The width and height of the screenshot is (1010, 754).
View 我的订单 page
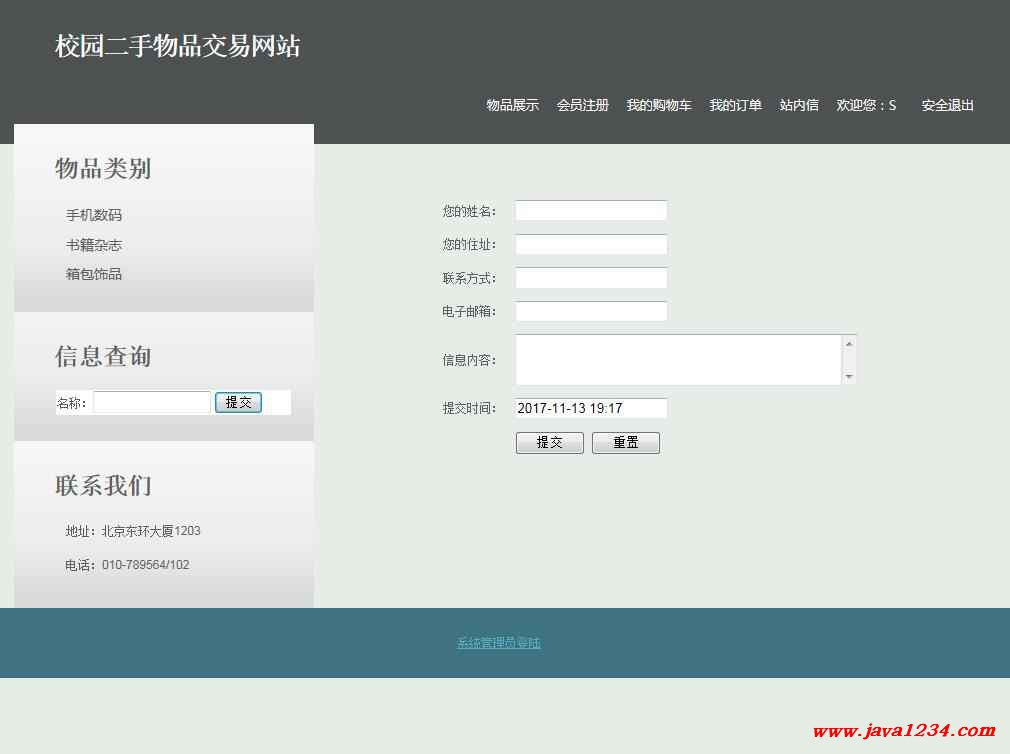click(735, 105)
